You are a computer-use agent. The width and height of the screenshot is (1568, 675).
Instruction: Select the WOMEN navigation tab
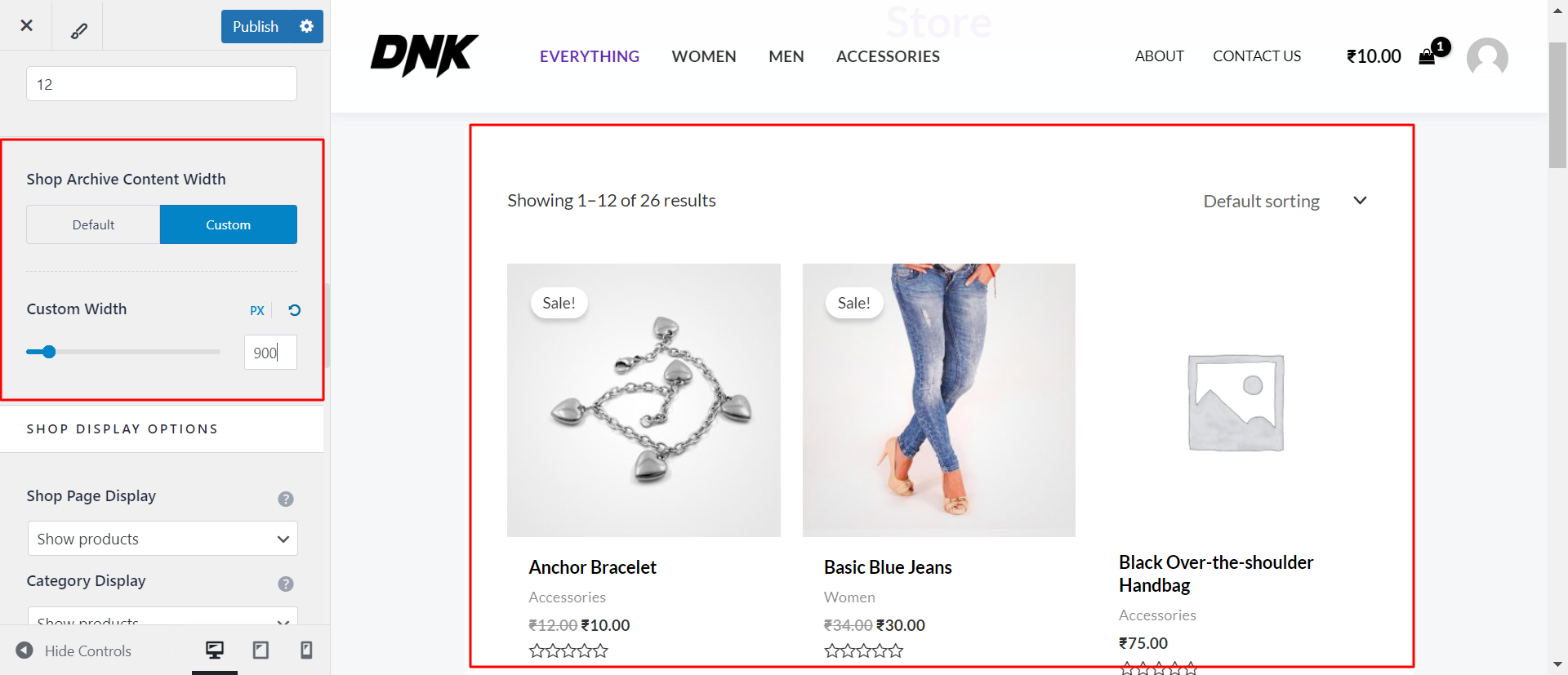point(703,56)
